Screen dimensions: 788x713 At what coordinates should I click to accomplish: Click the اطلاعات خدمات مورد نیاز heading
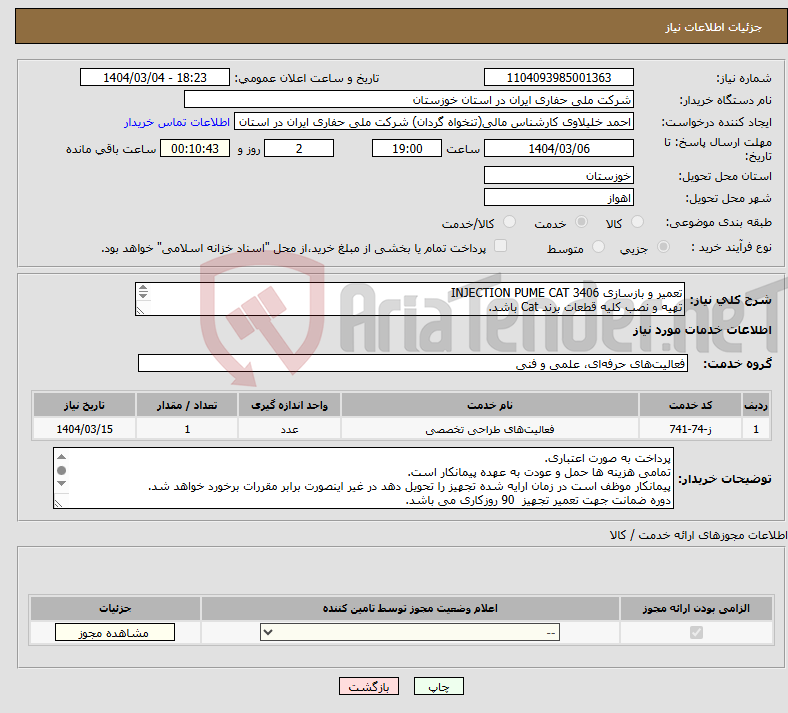(702, 330)
